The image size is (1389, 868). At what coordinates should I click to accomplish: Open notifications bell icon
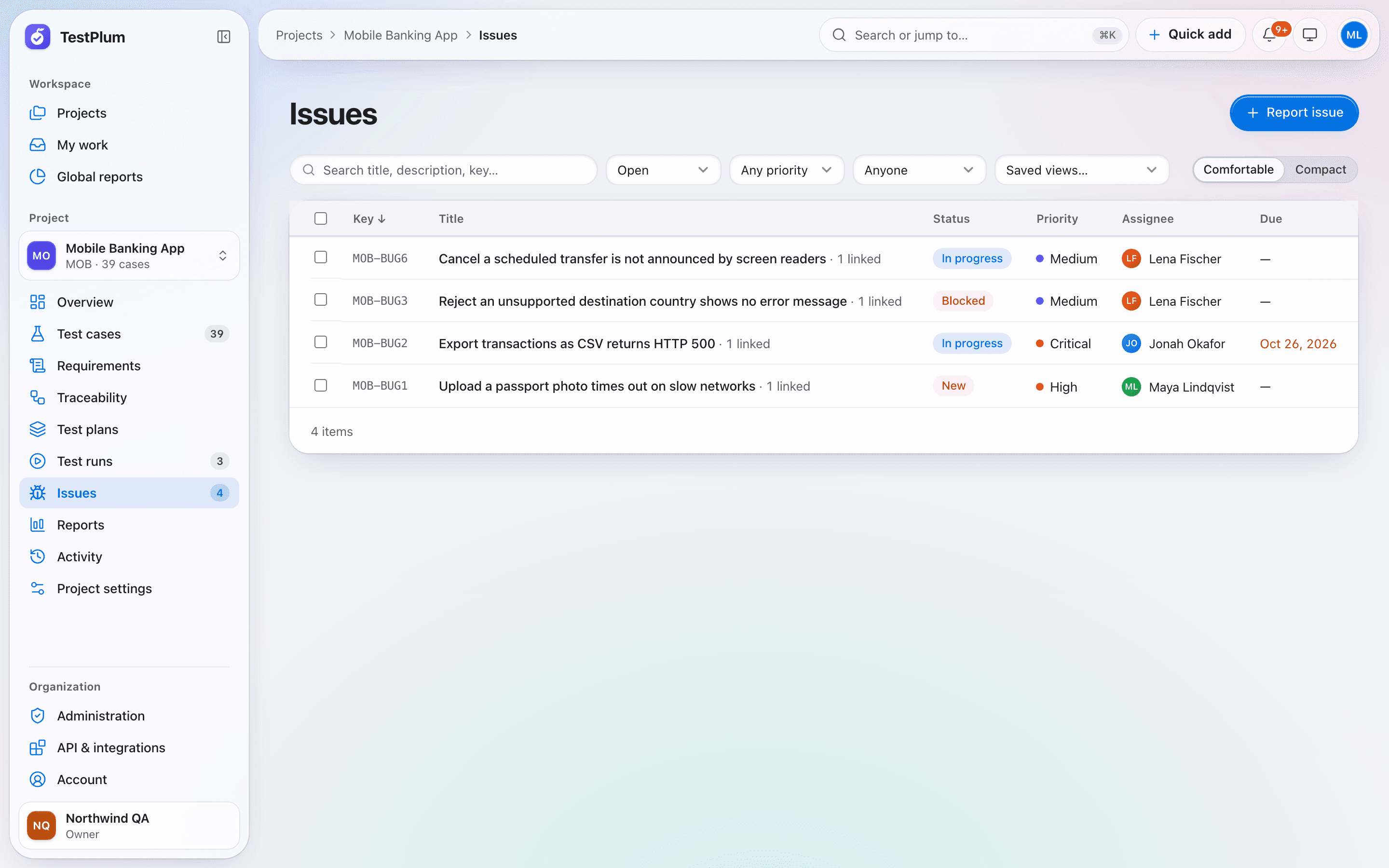point(1269,35)
